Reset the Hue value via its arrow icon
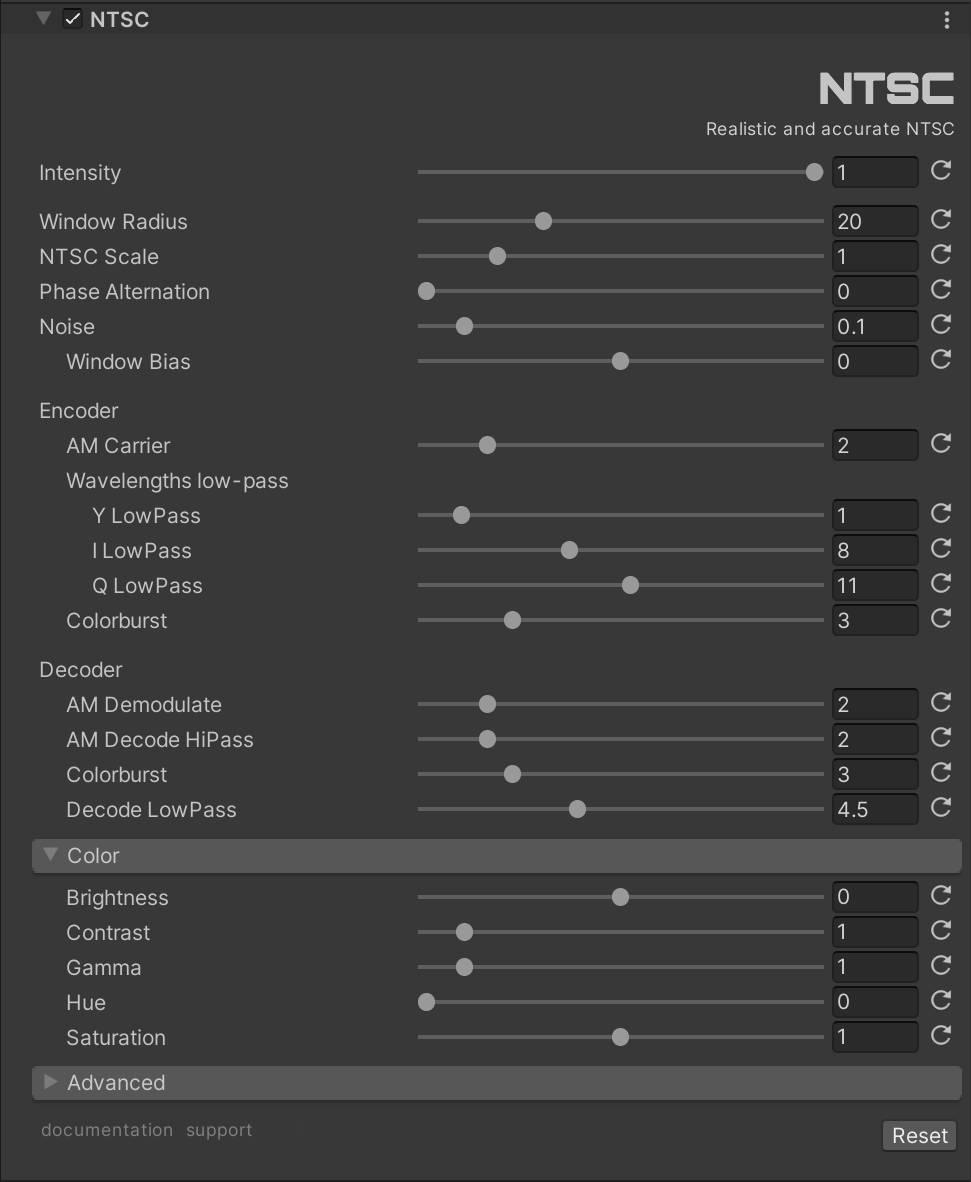The image size is (971, 1182). tap(940, 1001)
